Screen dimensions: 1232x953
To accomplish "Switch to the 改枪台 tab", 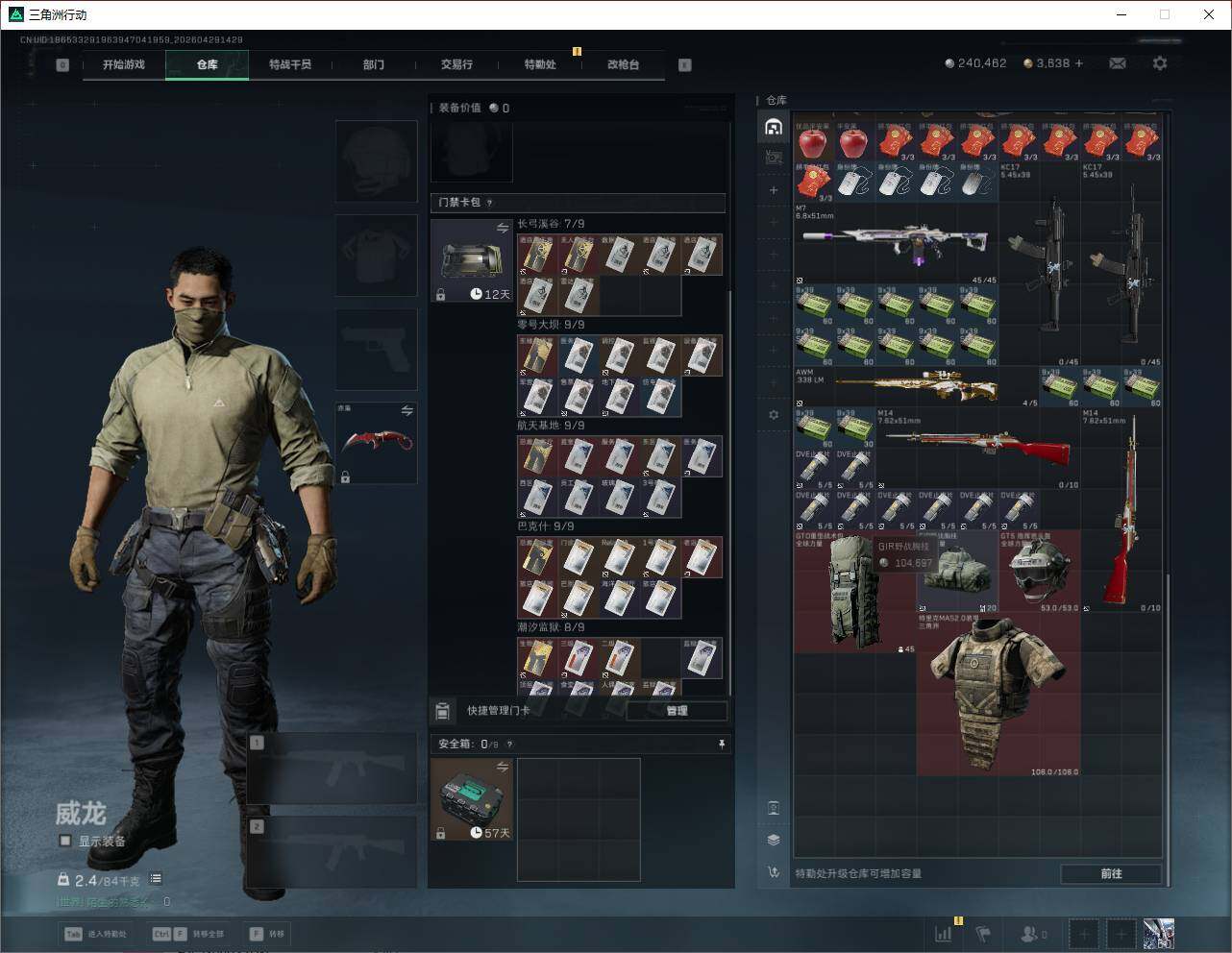I will pos(623,64).
